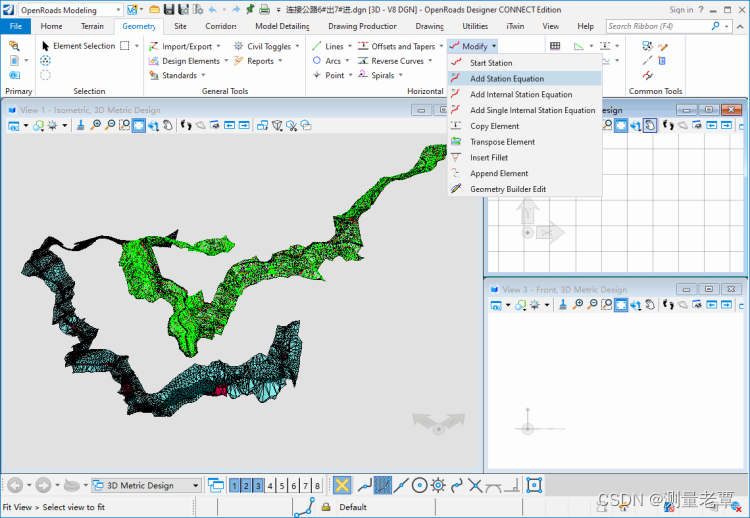Toggle view 4 button on

270,486
